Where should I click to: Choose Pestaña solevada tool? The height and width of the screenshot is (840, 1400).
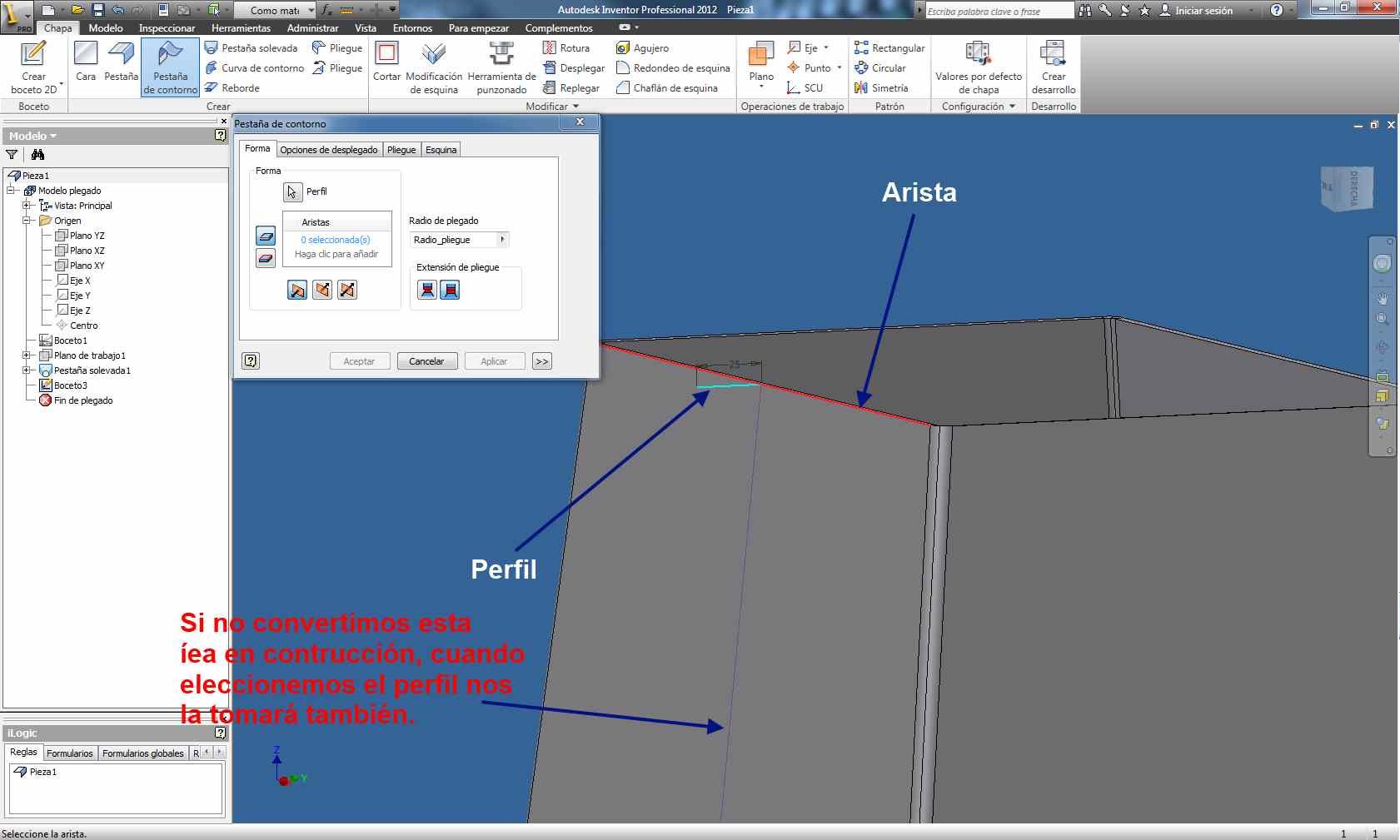[x=251, y=48]
